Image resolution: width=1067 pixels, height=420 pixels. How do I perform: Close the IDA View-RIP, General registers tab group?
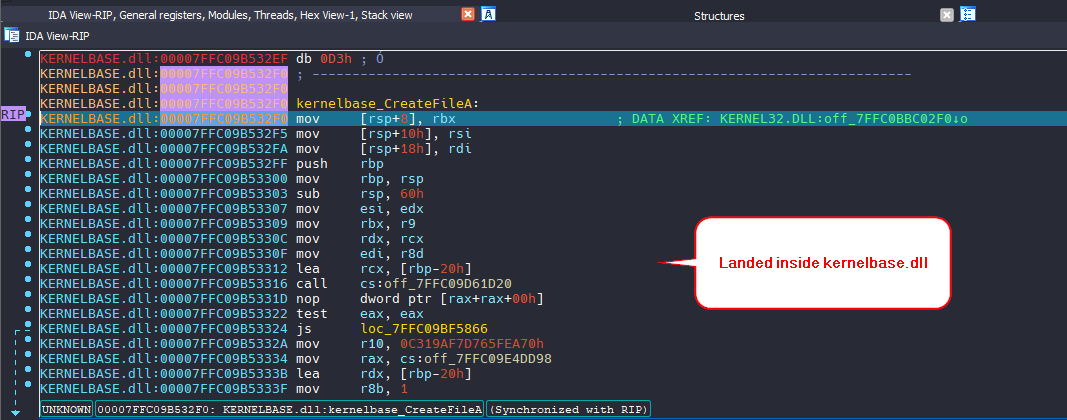coord(467,14)
